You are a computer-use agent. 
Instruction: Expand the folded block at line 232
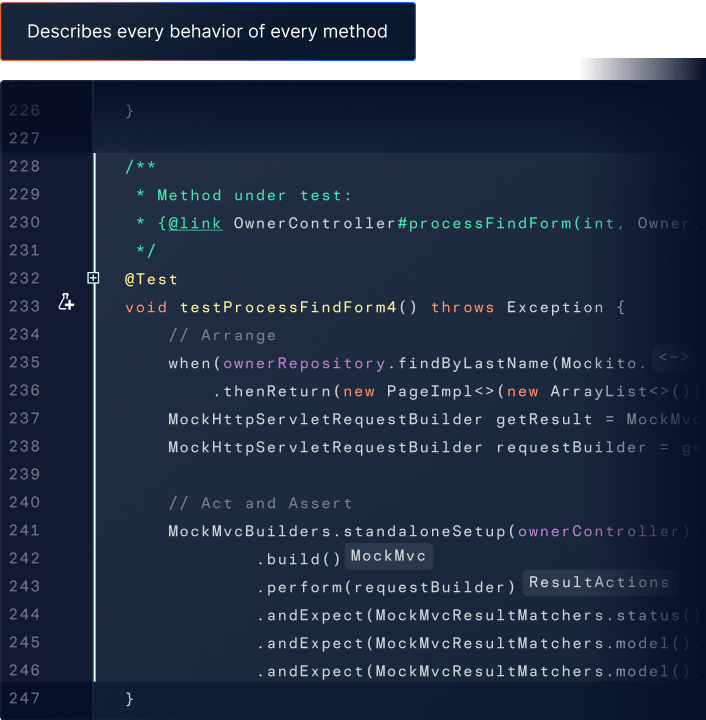tap(93, 278)
